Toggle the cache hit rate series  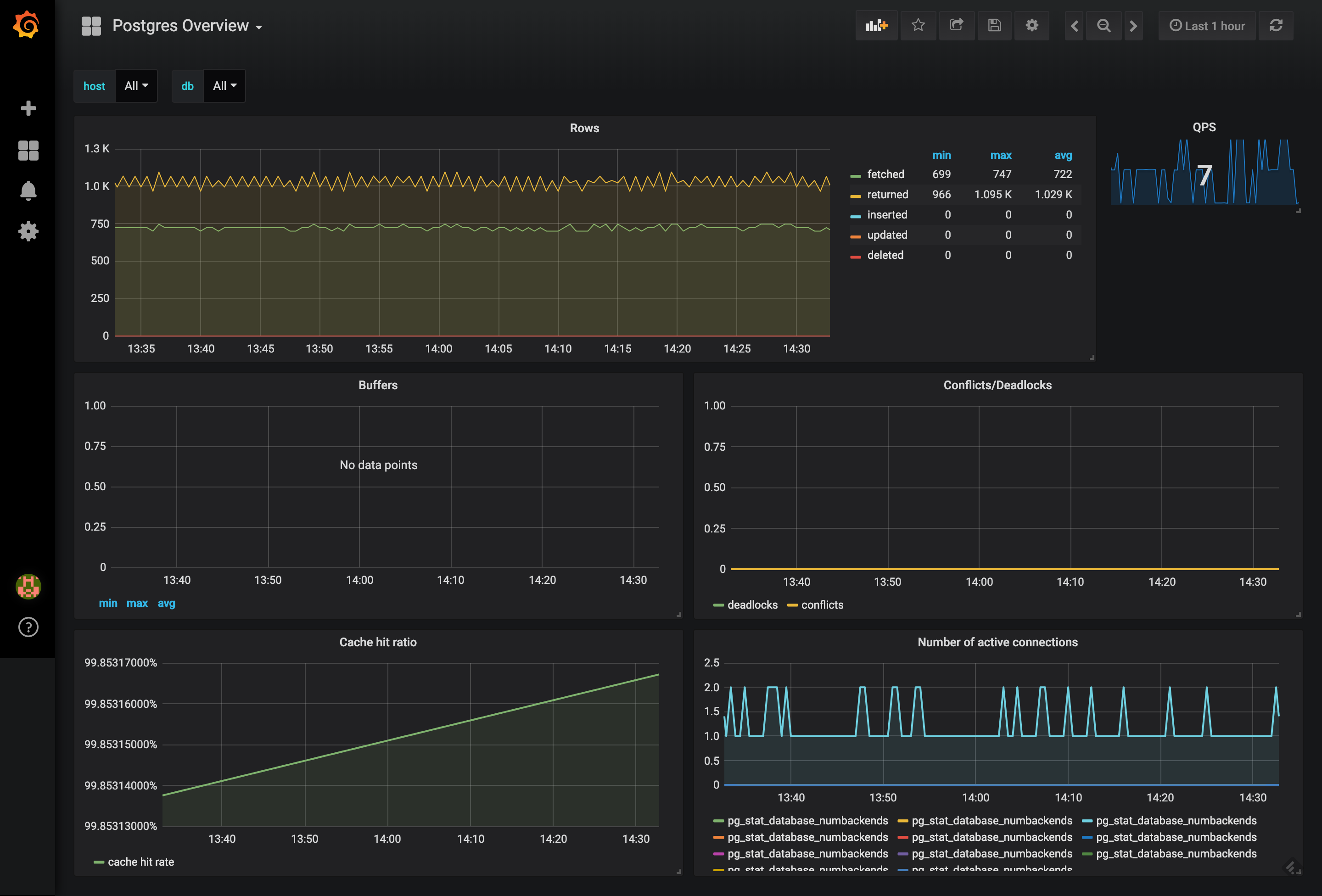(140, 862)
